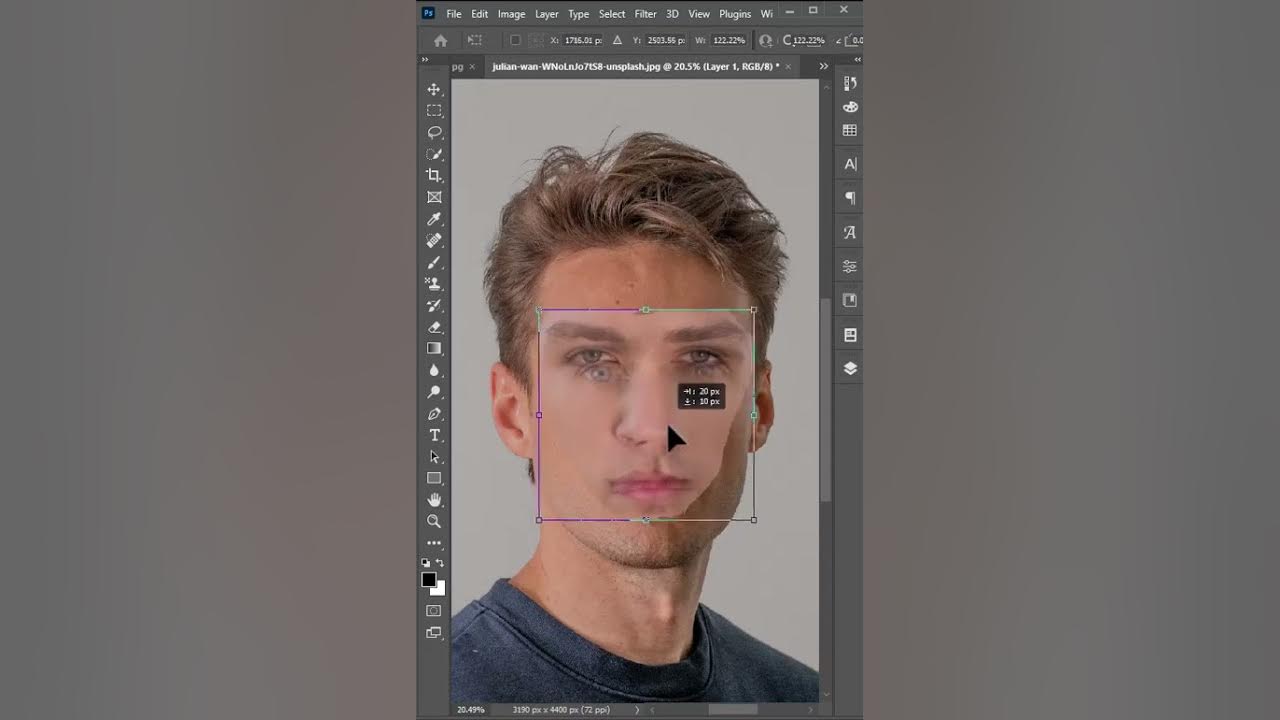The height and width of the screenshot is (720, 1280).
Task: Change the screen mode
Action: click(434, 632)
